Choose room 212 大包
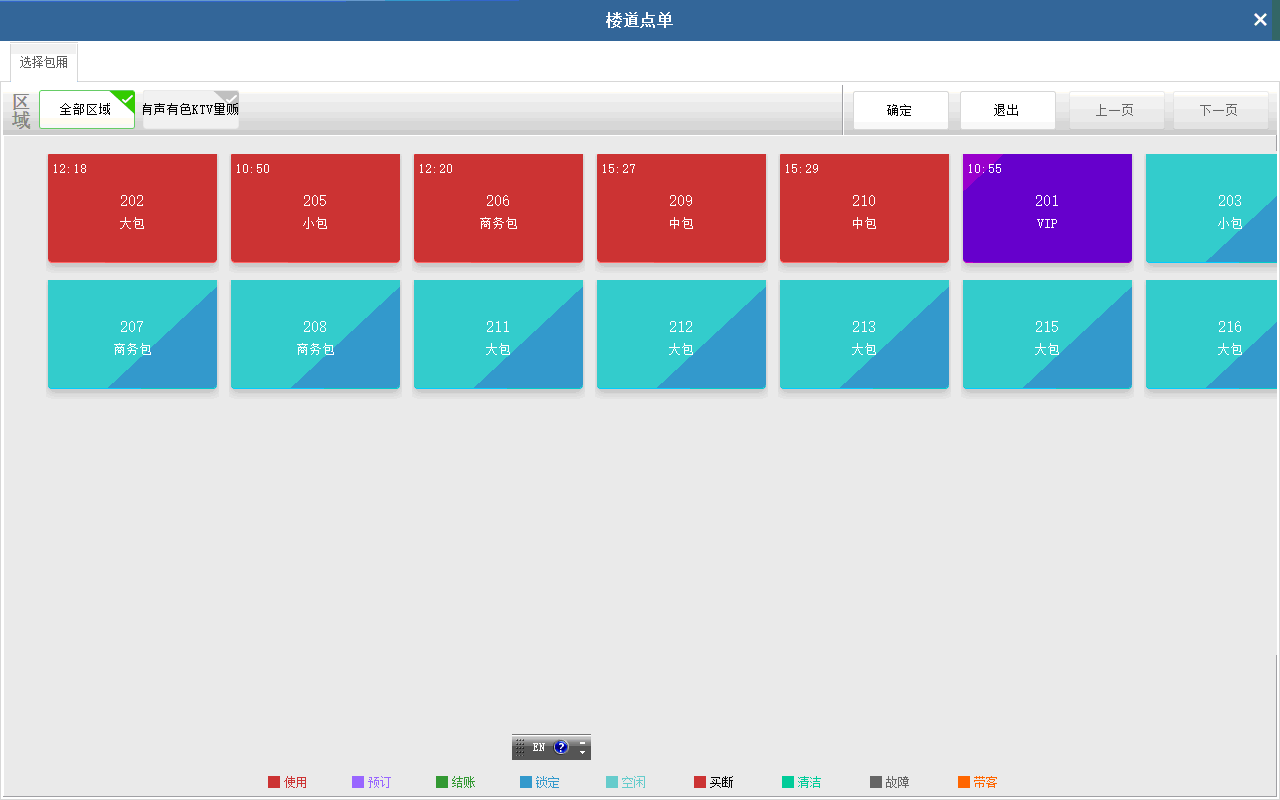1280x800 pixels. click(681, 334)
